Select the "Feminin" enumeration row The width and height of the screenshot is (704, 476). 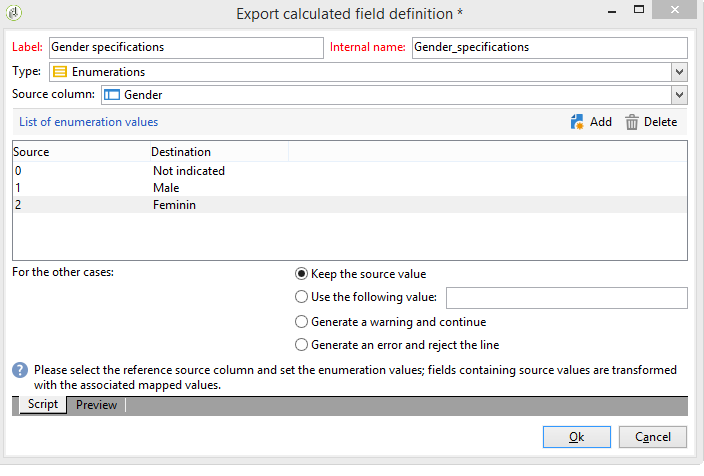[x=175, y=204]
